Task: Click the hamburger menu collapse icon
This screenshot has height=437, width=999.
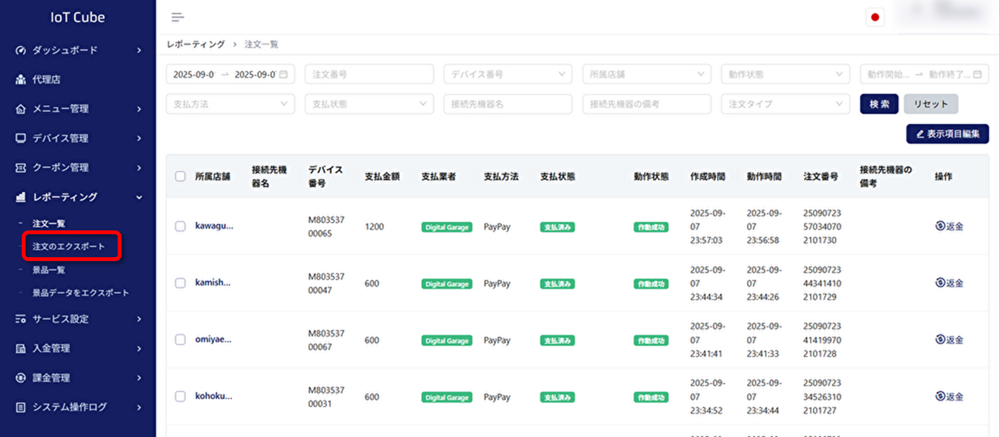Action: tap(178, 18)
